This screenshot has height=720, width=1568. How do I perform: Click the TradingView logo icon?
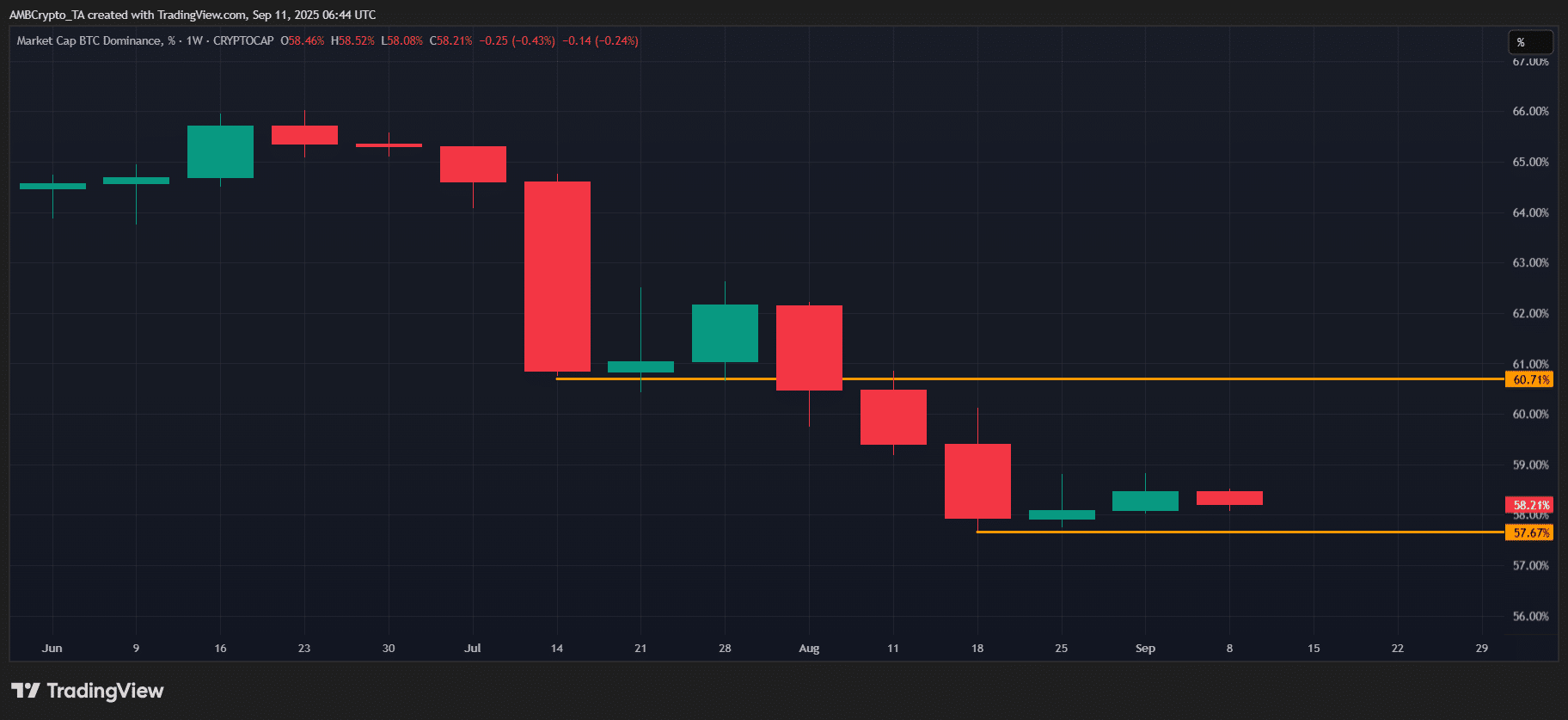25,691
